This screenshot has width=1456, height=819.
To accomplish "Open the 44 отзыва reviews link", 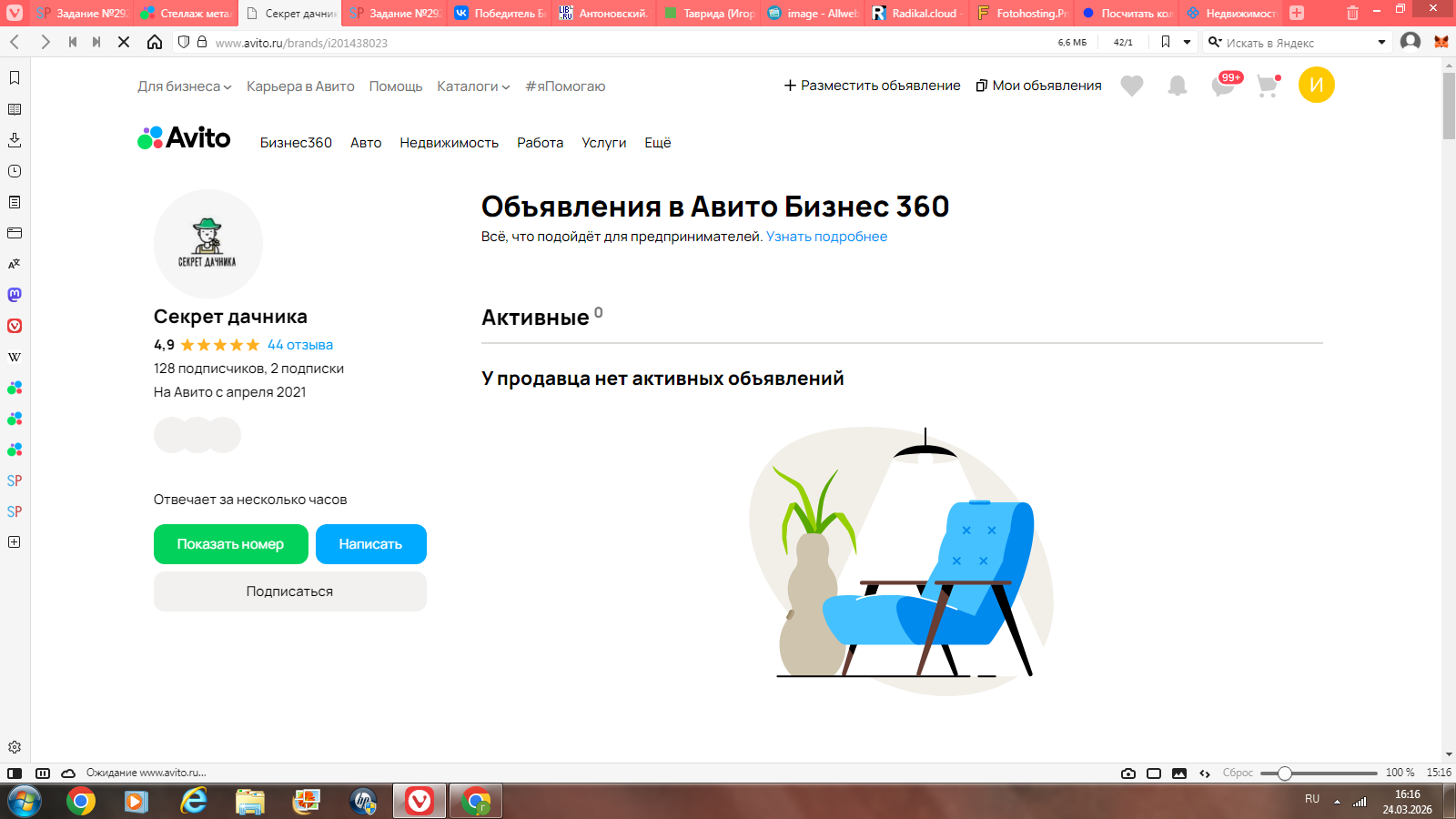I will (300, 345).
